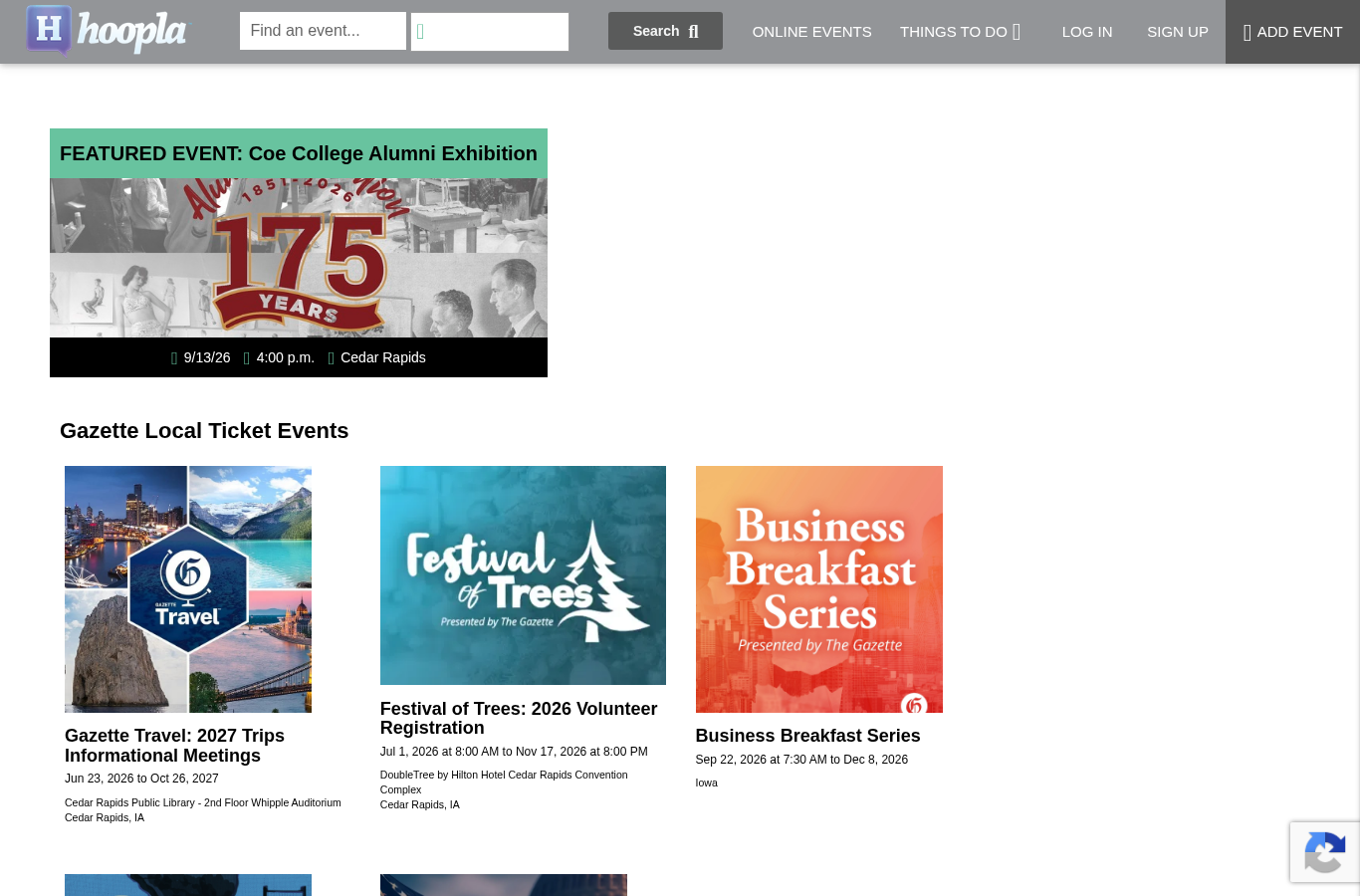Click the clock icon next to 4:00 p.m.

click(247, 358)
